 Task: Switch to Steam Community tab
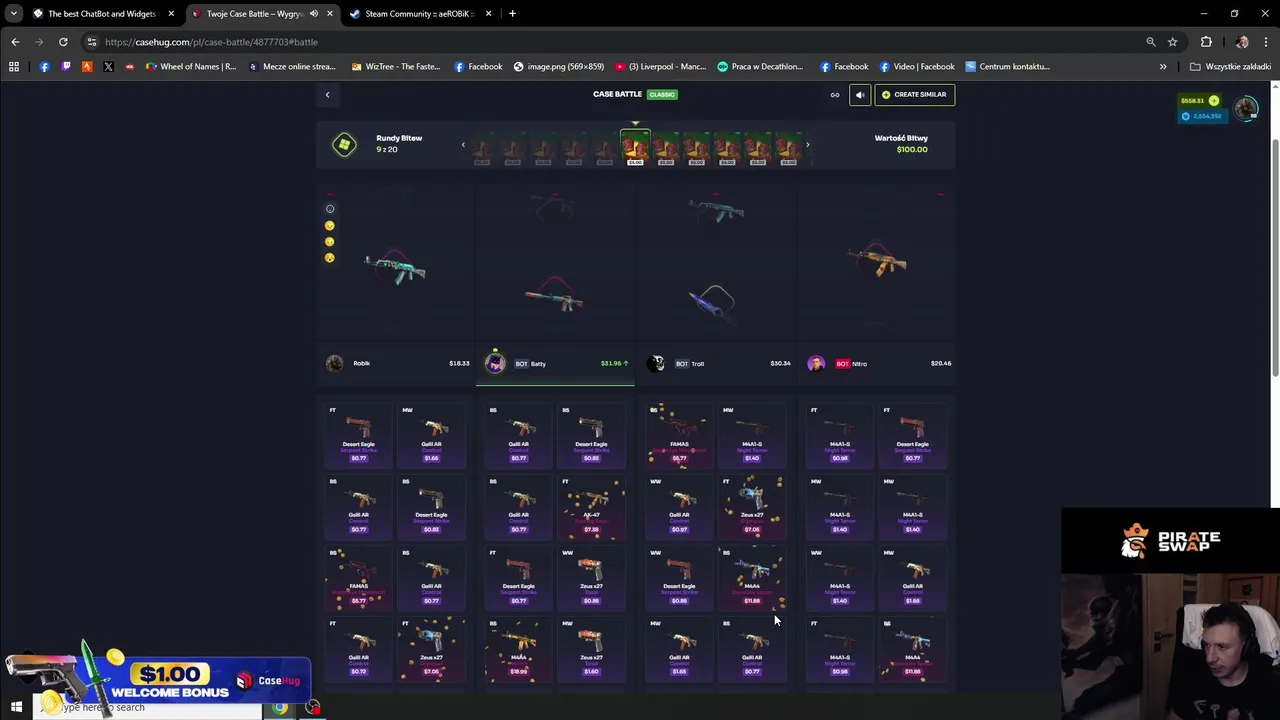pyautogui.click(x=418, y=14)
